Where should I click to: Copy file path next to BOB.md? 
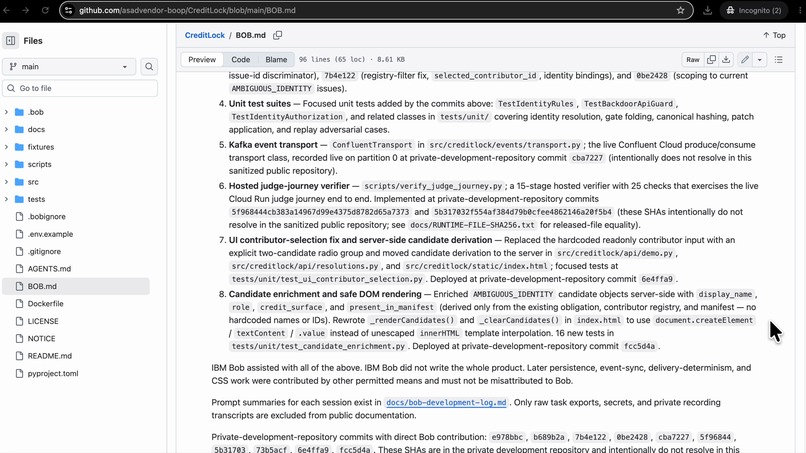pyautogui.click(x=278, y=35)
